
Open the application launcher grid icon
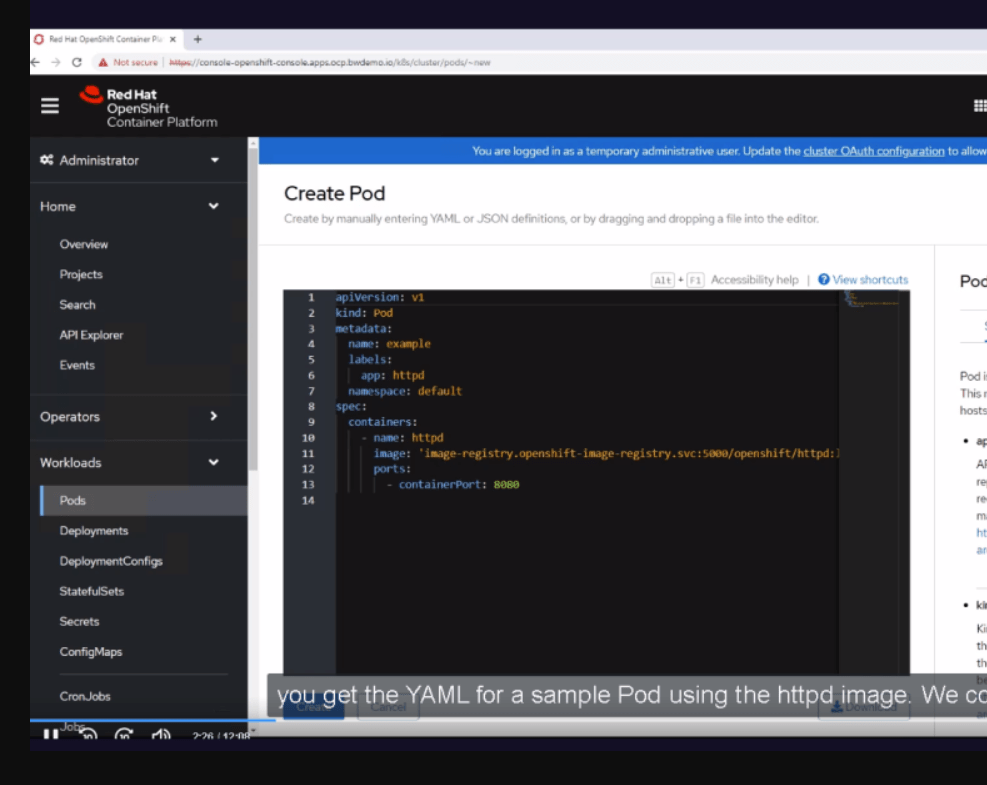979,106
